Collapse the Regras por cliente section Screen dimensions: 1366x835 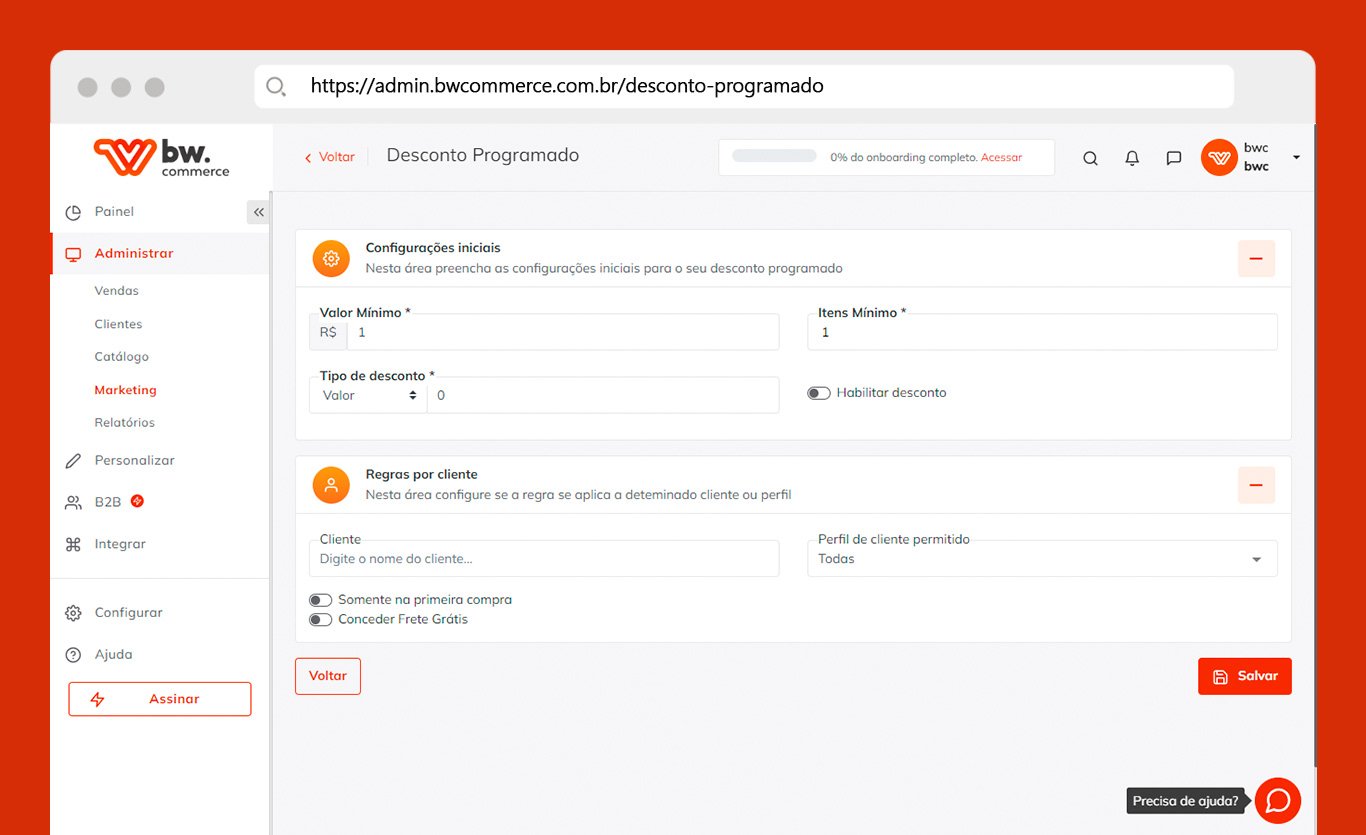tap(1256, 485)
